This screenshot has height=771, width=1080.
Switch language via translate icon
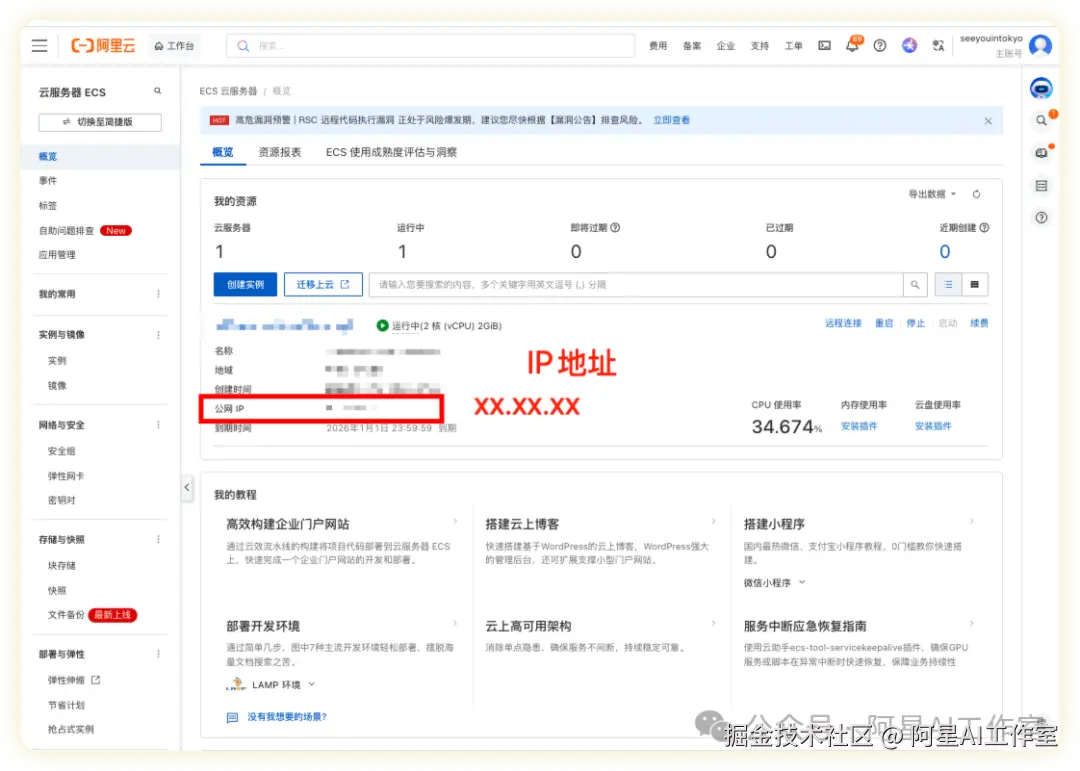938,45
